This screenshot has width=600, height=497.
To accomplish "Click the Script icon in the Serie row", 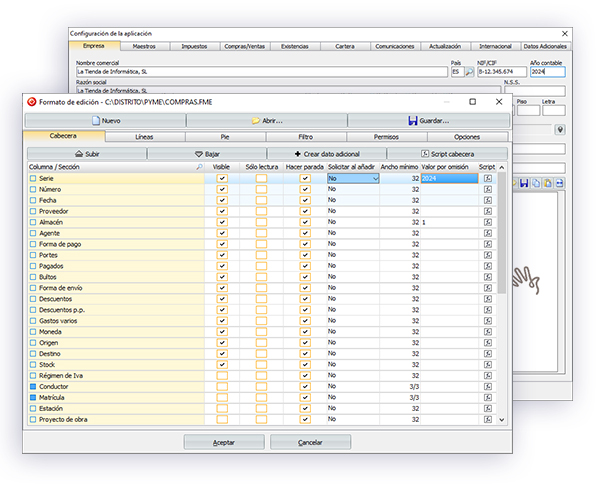I will pyautogui.click(x=487, y=178).
